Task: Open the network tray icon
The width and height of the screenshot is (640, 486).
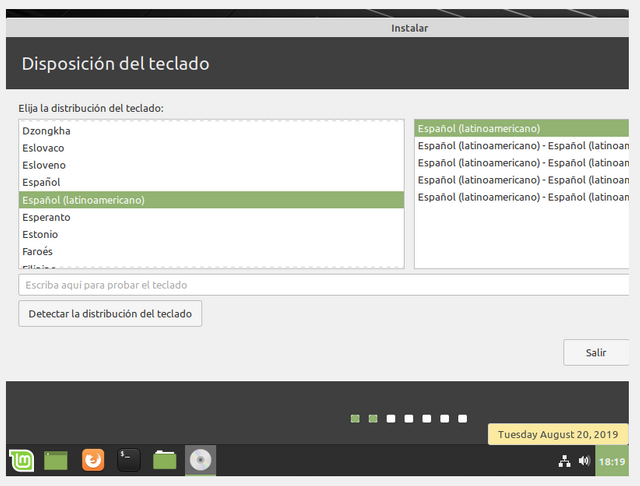Action: click(x=564, y=461)
